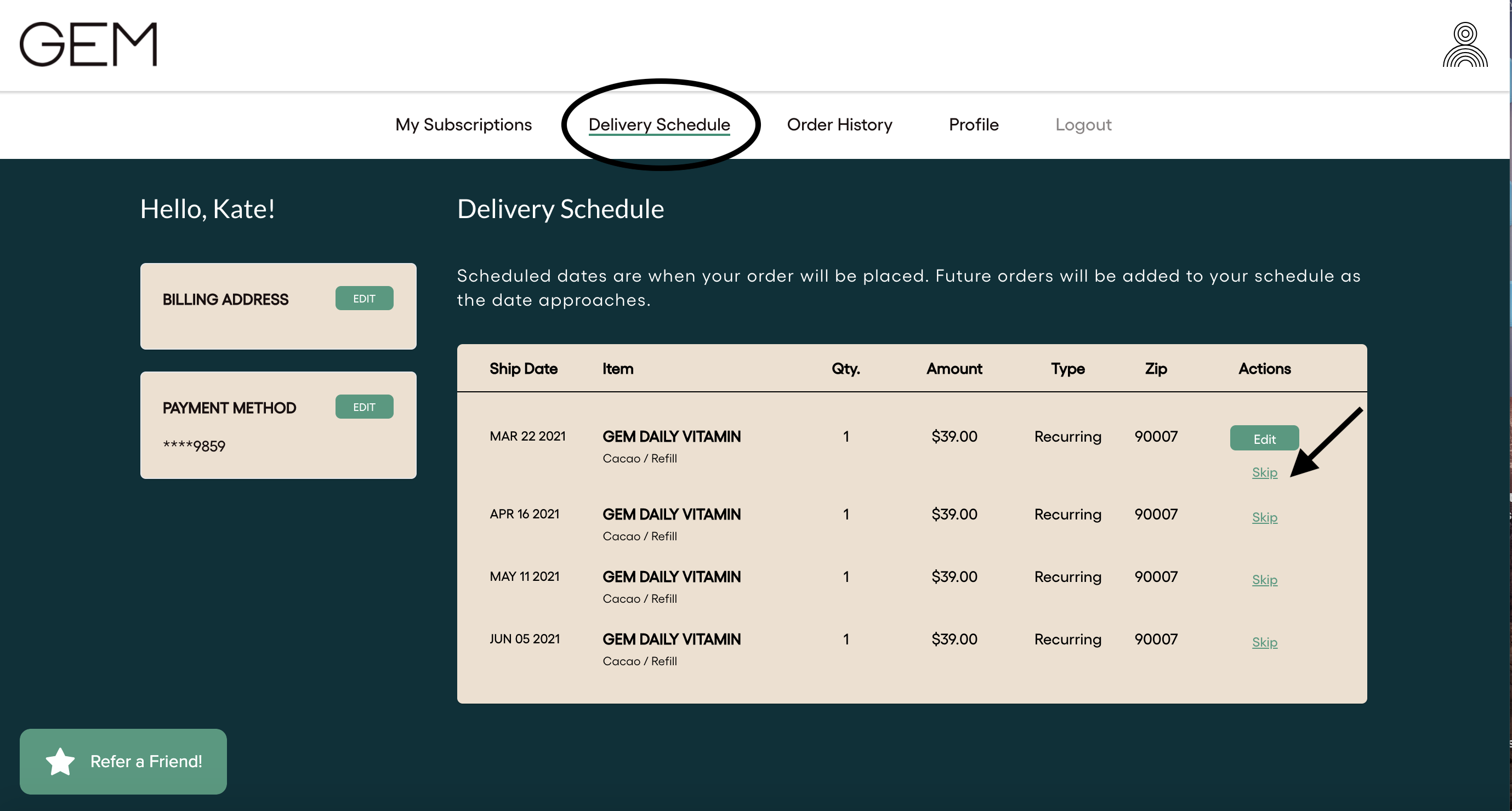Click the Refer a Friend! button
Image resolution: width=1512 pixels, height=811 pixels.
123,761
